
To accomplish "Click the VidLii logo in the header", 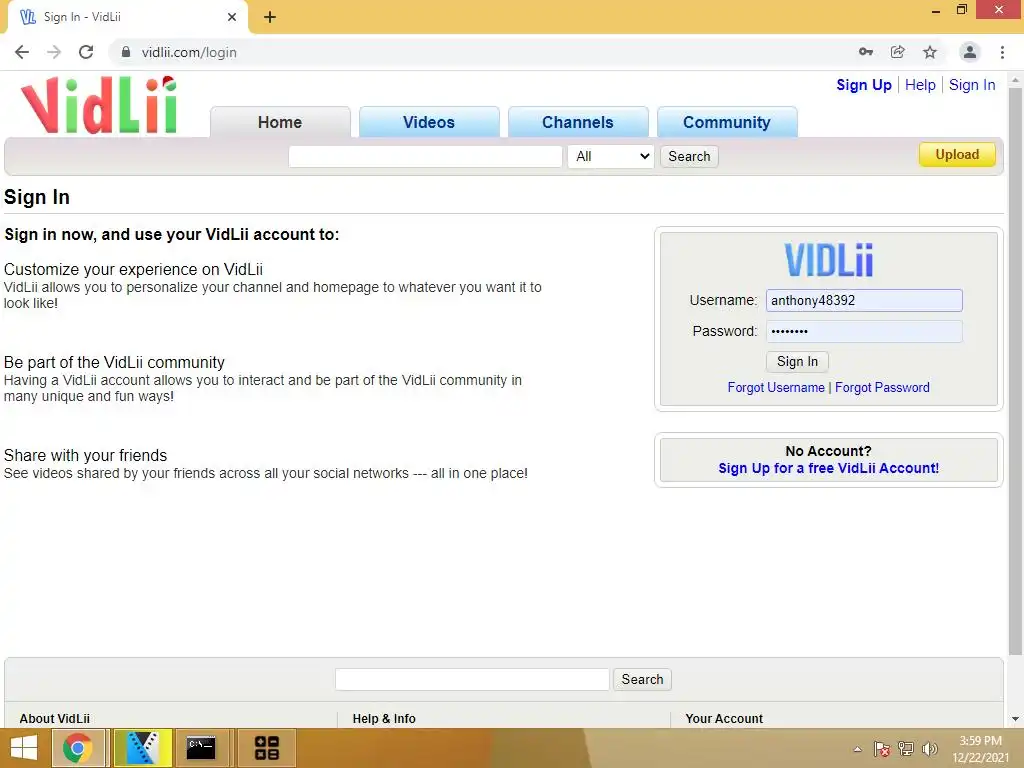I will click(99, 105).
